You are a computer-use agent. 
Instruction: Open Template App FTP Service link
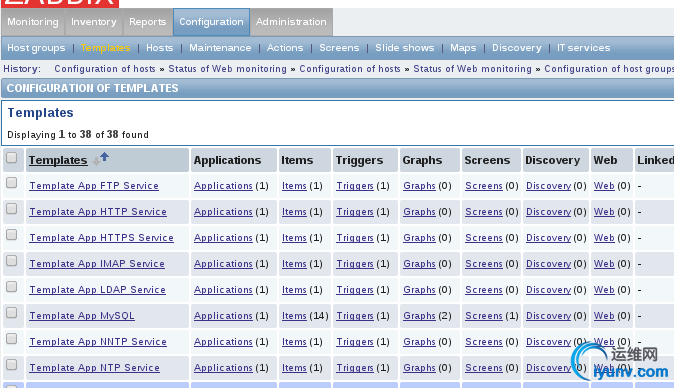click(x=94, y=186)
